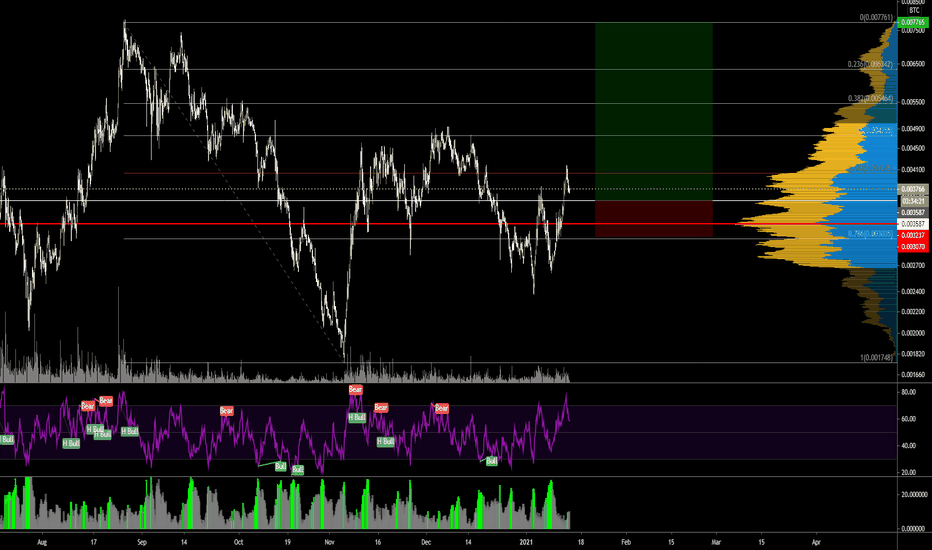Click the 19 date on time axis
The width and height of the screenshot is (932, 550).
pos(287,542)
